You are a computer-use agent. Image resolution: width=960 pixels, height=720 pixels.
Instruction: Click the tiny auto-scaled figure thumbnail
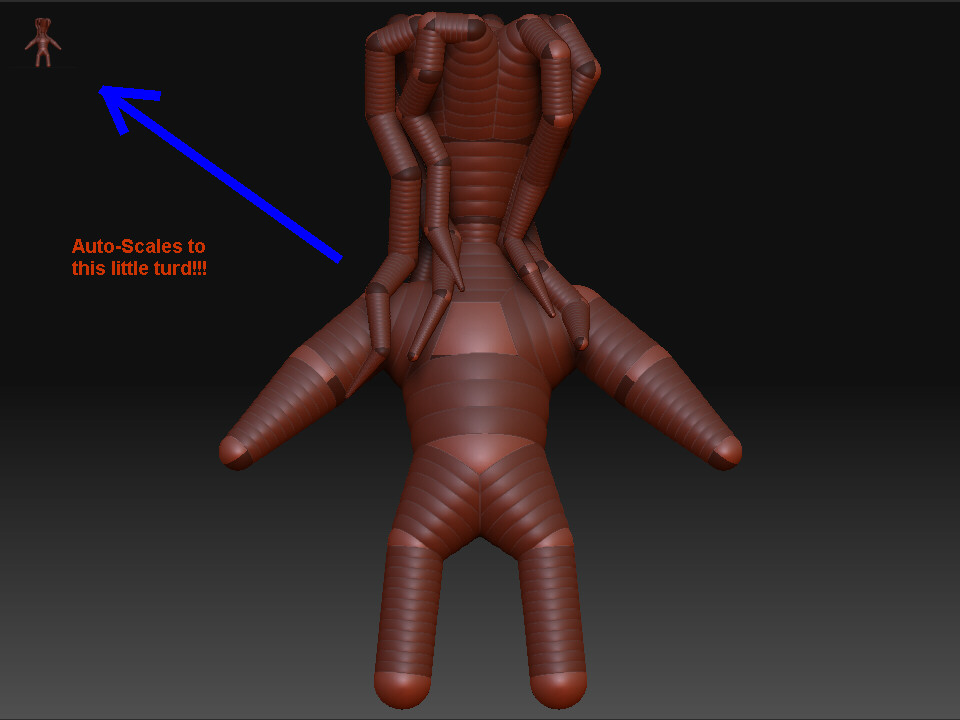42,42
